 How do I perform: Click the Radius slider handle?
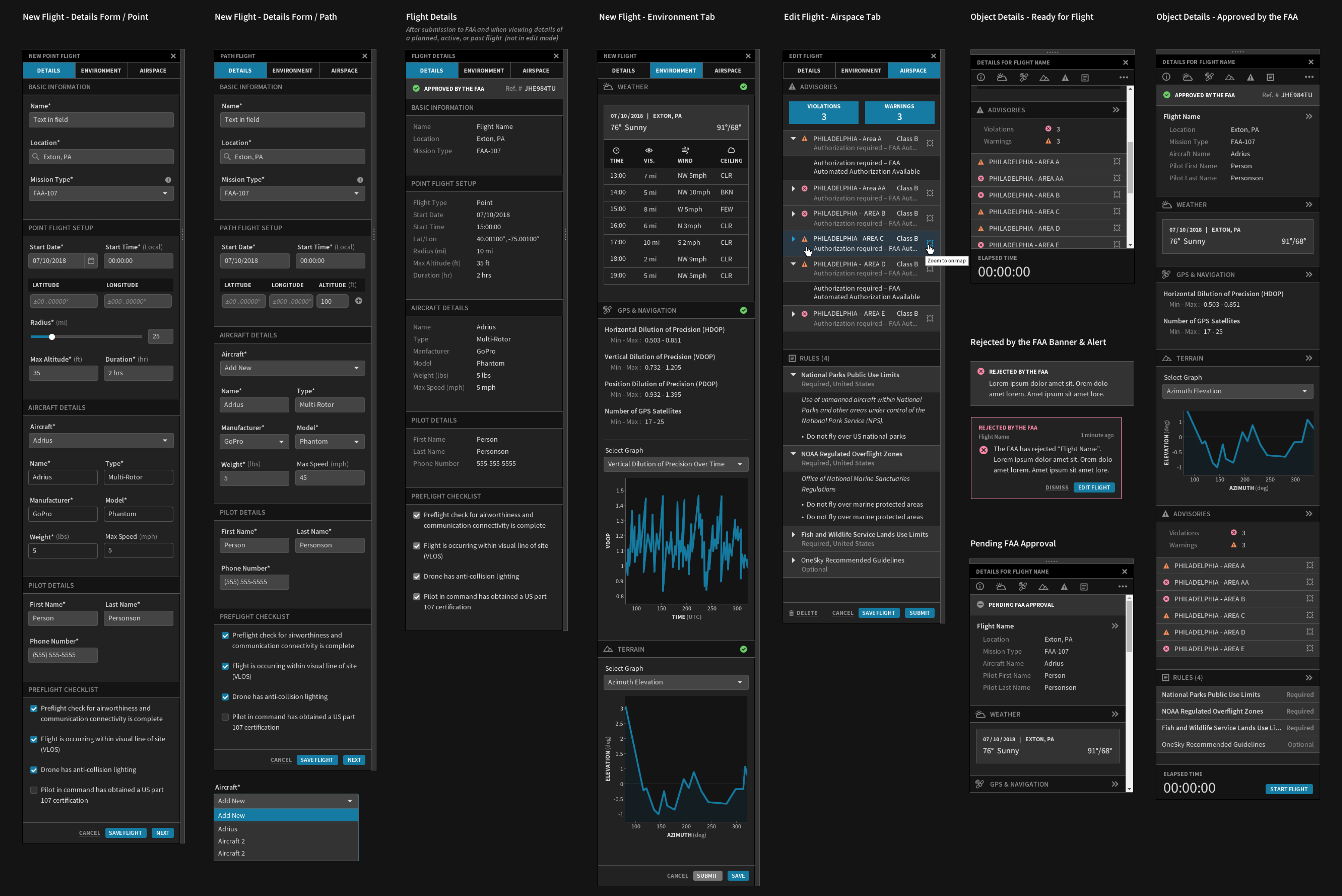pyautogui.click(x=52, y=337)
